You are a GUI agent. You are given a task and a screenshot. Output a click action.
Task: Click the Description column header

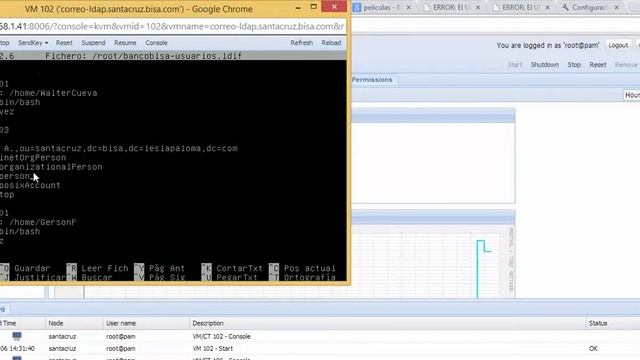[387, 323]
